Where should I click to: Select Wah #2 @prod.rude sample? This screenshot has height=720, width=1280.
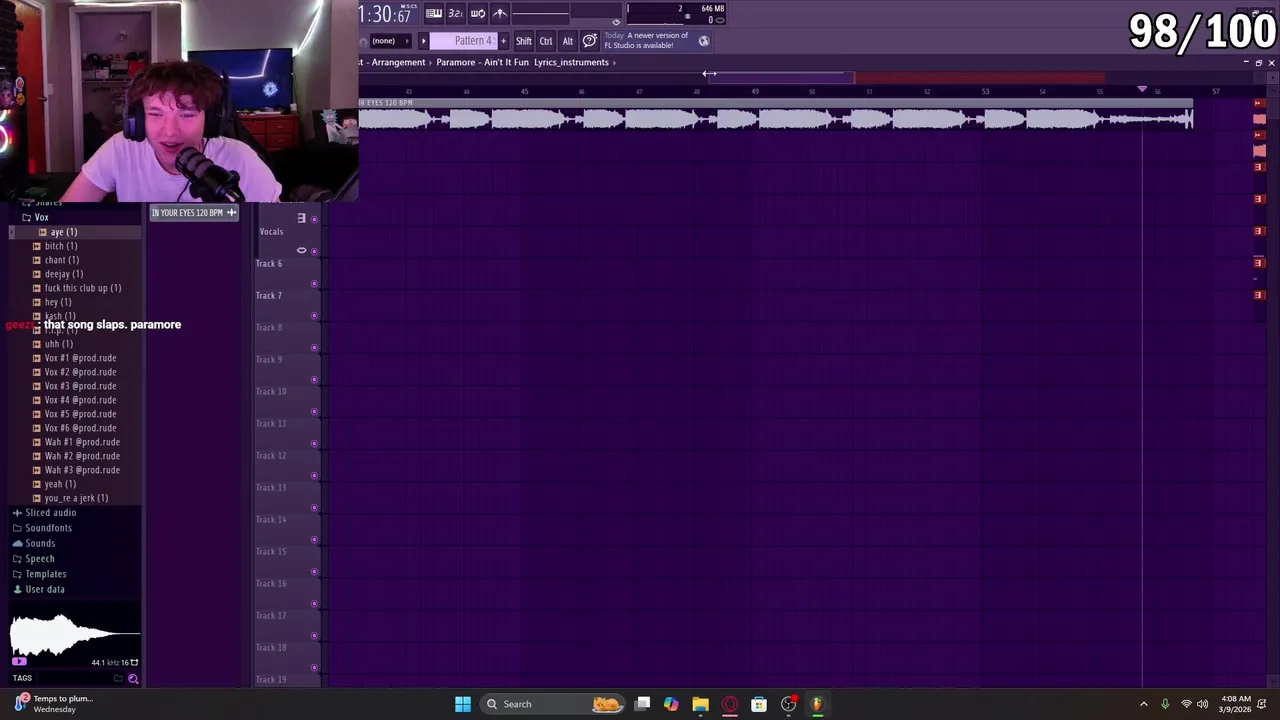click(82, 456)
